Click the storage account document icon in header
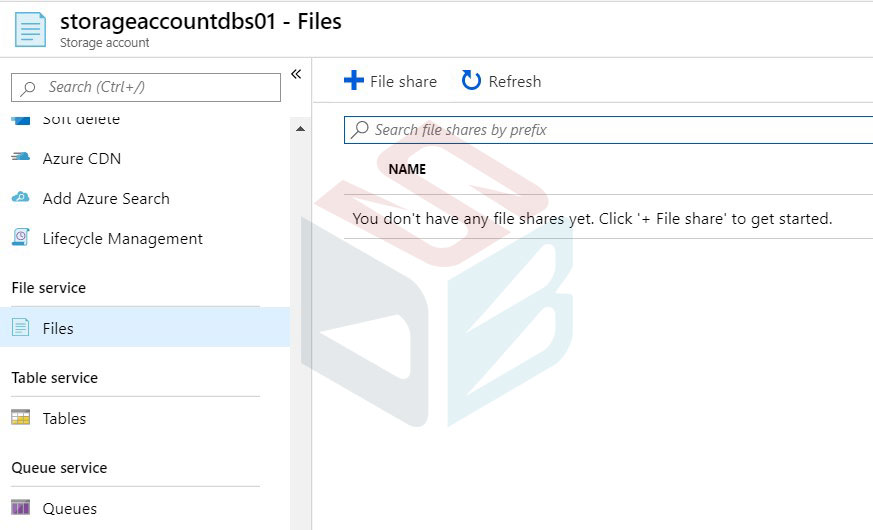The image size is (873, 530). tap(30, 30)
